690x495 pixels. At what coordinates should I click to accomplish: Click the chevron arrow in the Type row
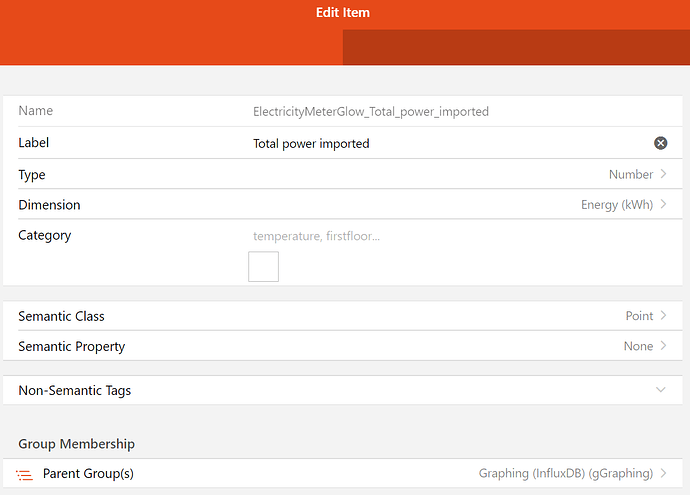pos(663,174)
